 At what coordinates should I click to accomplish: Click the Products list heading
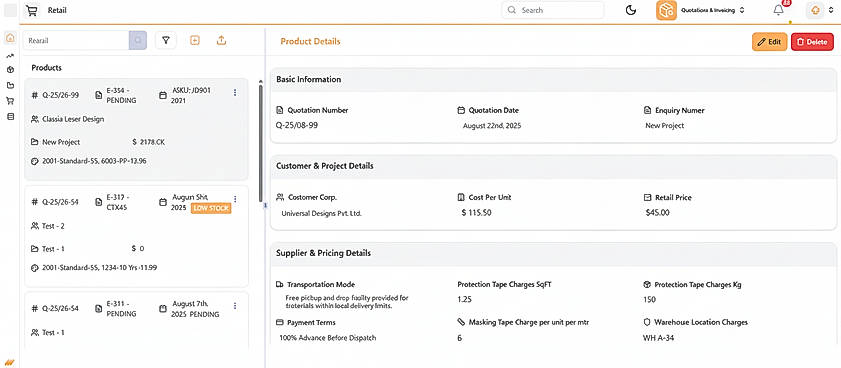coord(47,68)
